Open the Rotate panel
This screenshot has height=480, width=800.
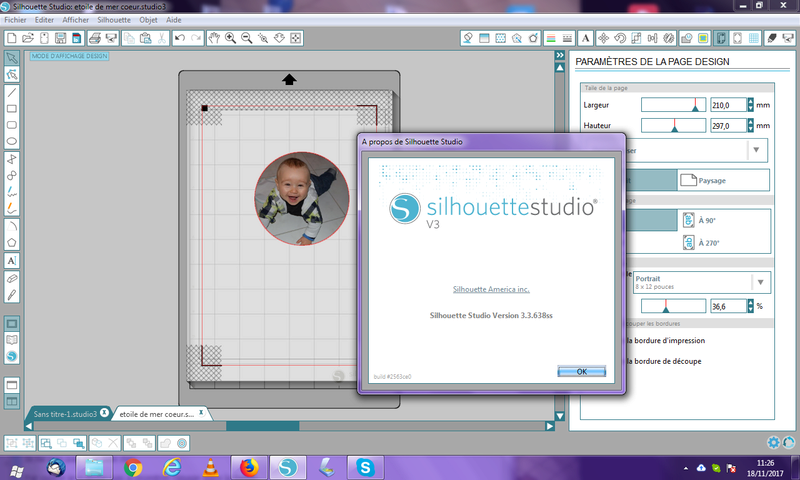pyautogui.click(x=620, y=38)
